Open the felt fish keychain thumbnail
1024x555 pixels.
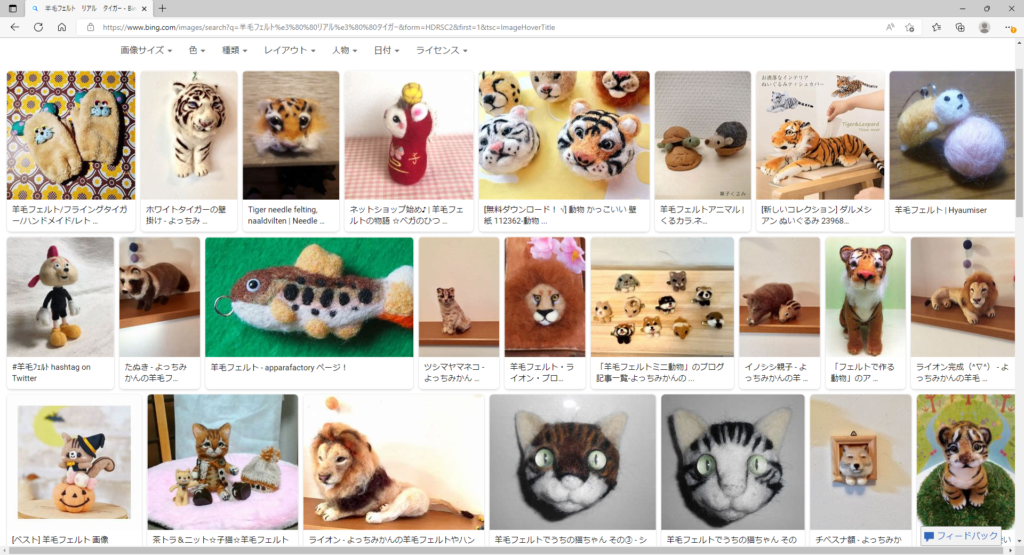(308, 297)
